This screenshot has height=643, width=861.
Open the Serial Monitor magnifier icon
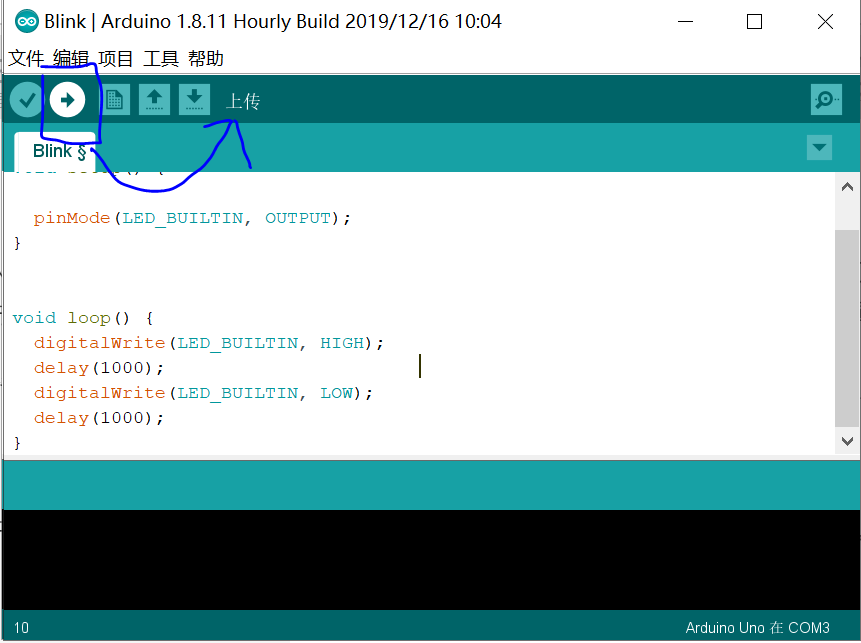click(x=826, y=100)
